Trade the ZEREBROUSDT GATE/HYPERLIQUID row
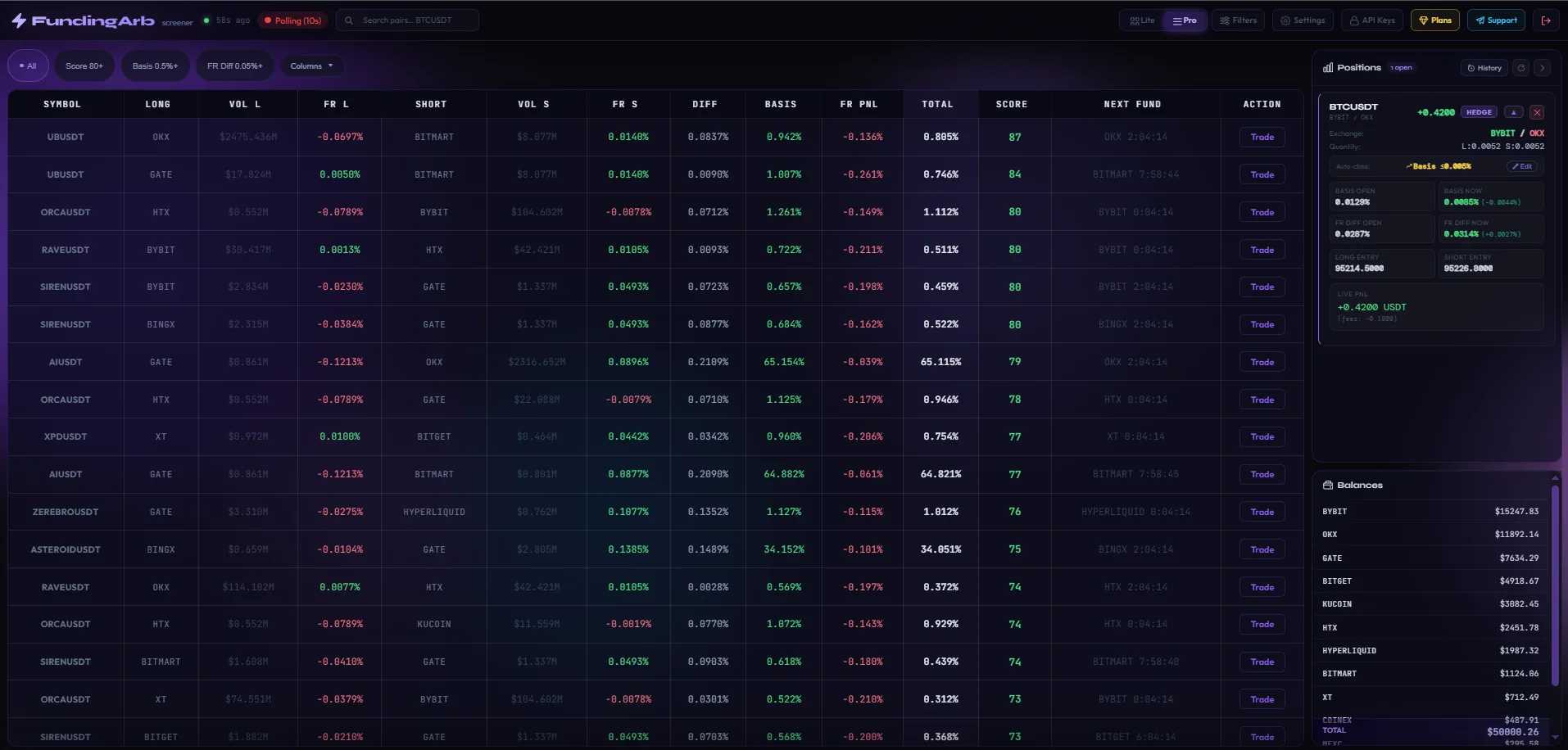This screenshot has height=750, width=1568. (1262, 512)
